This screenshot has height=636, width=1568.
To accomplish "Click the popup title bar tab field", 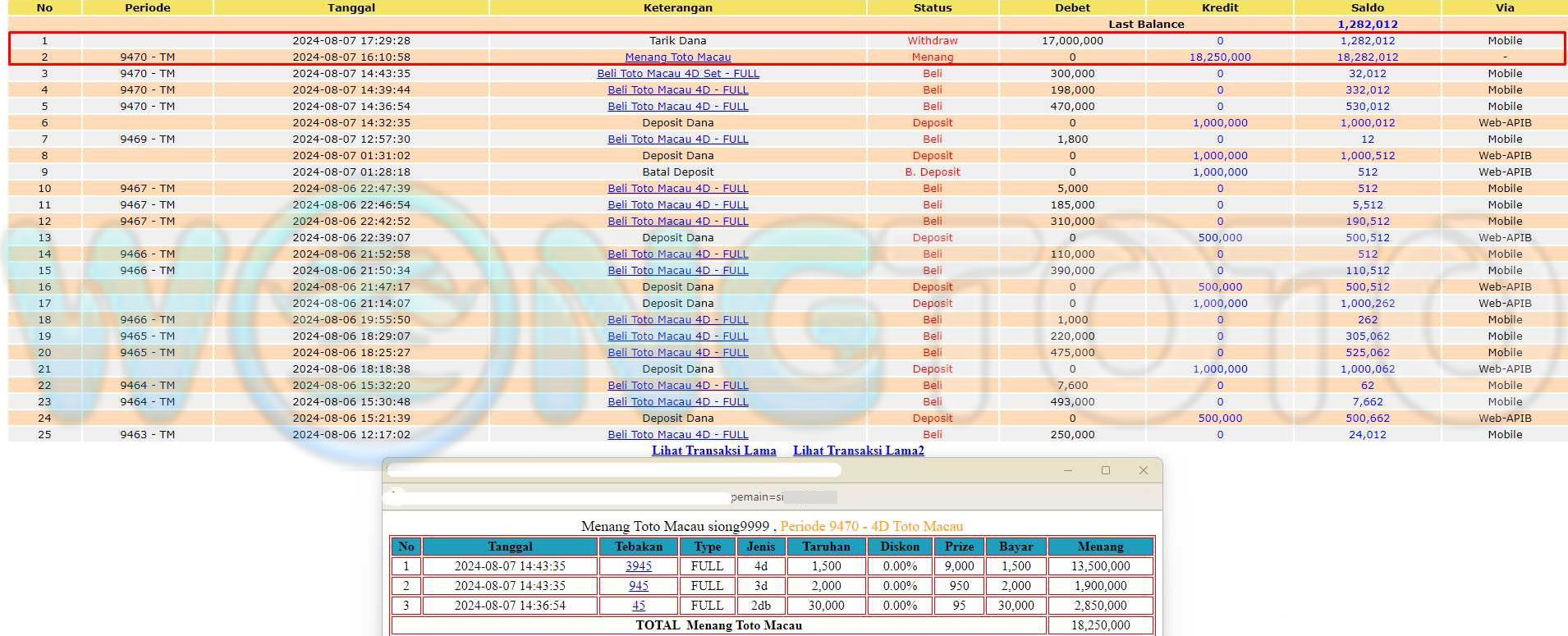I will tap(613, 470).
